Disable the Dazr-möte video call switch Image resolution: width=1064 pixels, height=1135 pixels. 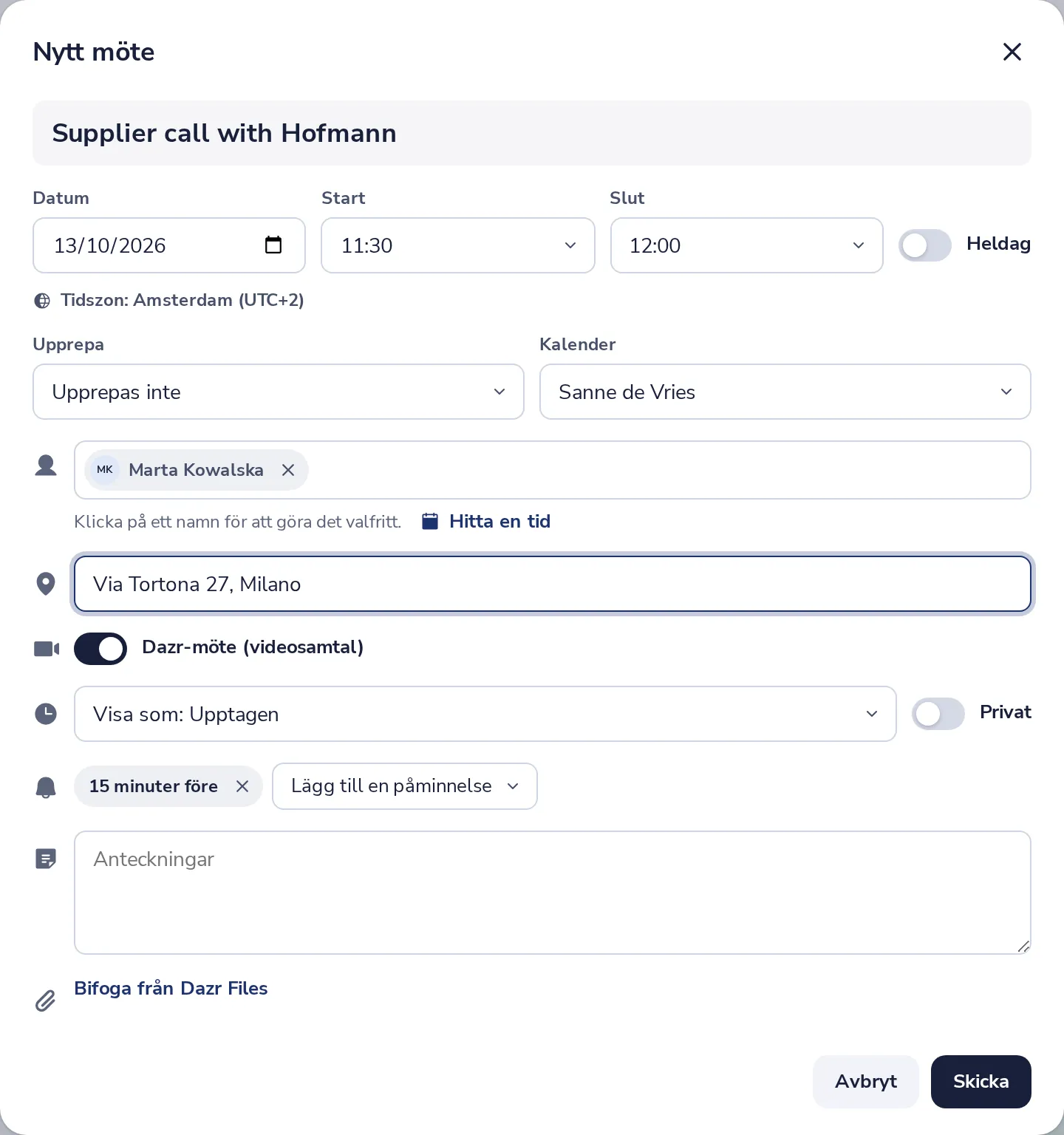100,649
